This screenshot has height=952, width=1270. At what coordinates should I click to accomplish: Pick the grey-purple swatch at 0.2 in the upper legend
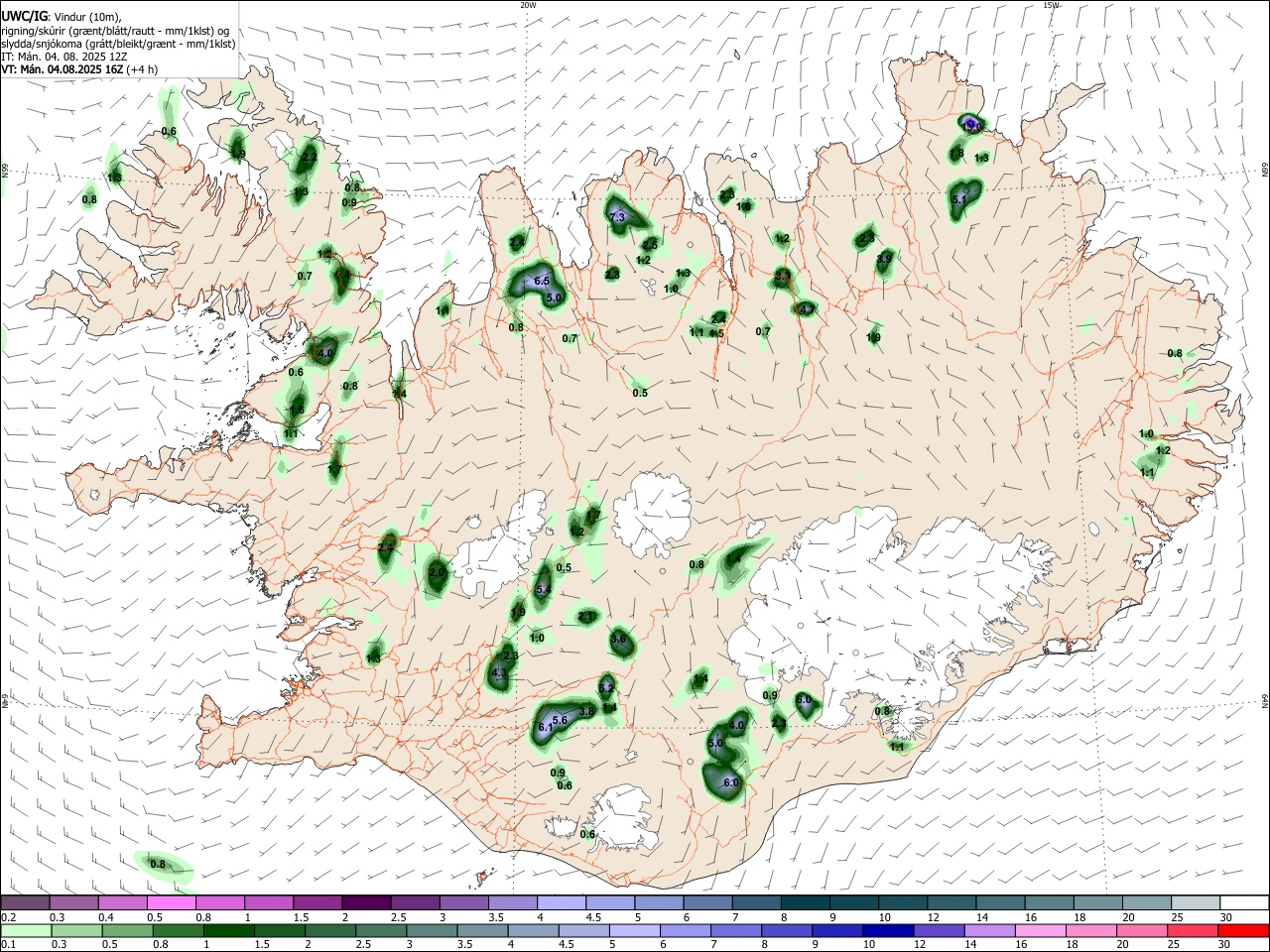point(25,902)
